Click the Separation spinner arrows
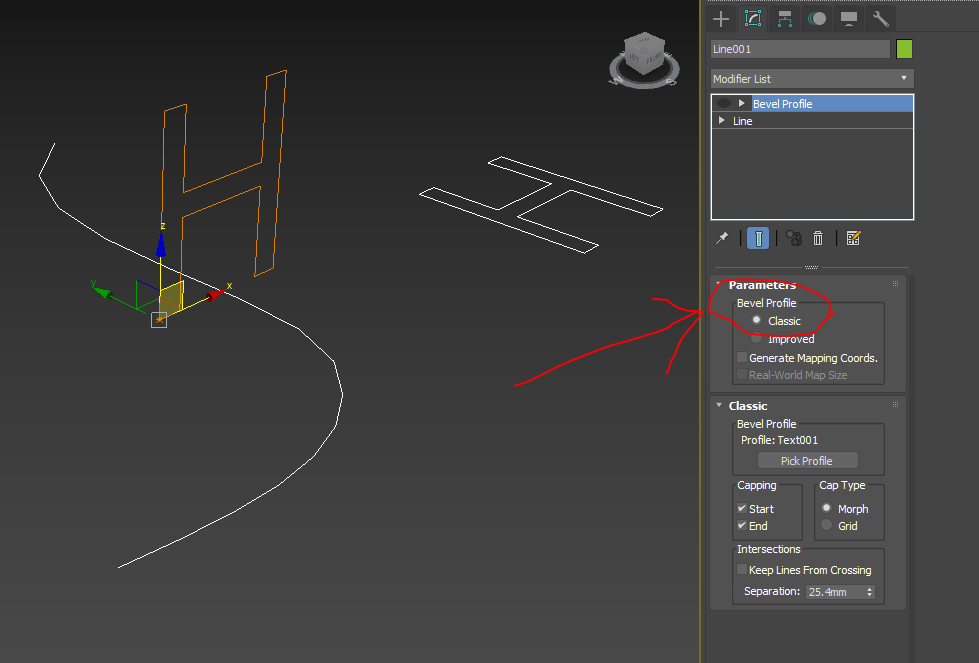The width and height of the screenshot is (979, 663). pos(870,592)
